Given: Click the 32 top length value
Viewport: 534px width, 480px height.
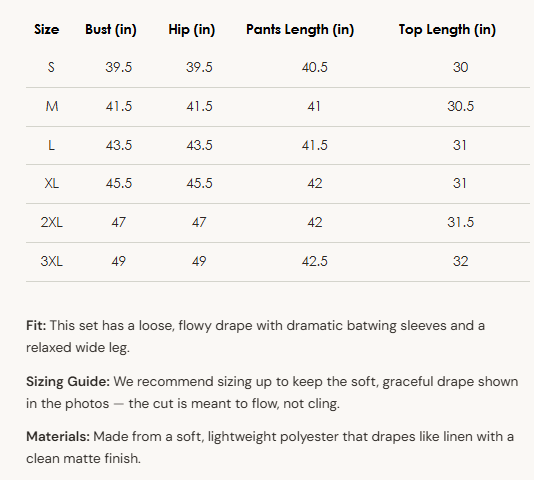Looking at the screenshot, I should (460, 261).
